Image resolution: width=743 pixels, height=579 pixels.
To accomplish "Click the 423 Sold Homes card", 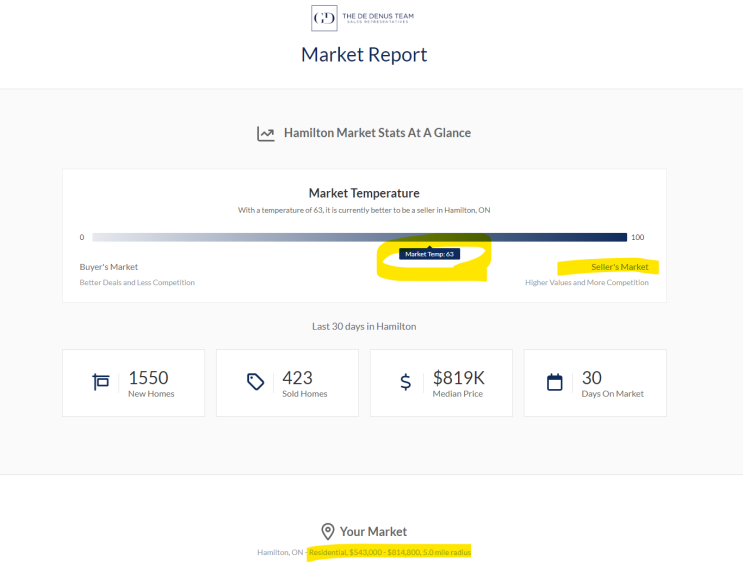I will tap(287, 383).
